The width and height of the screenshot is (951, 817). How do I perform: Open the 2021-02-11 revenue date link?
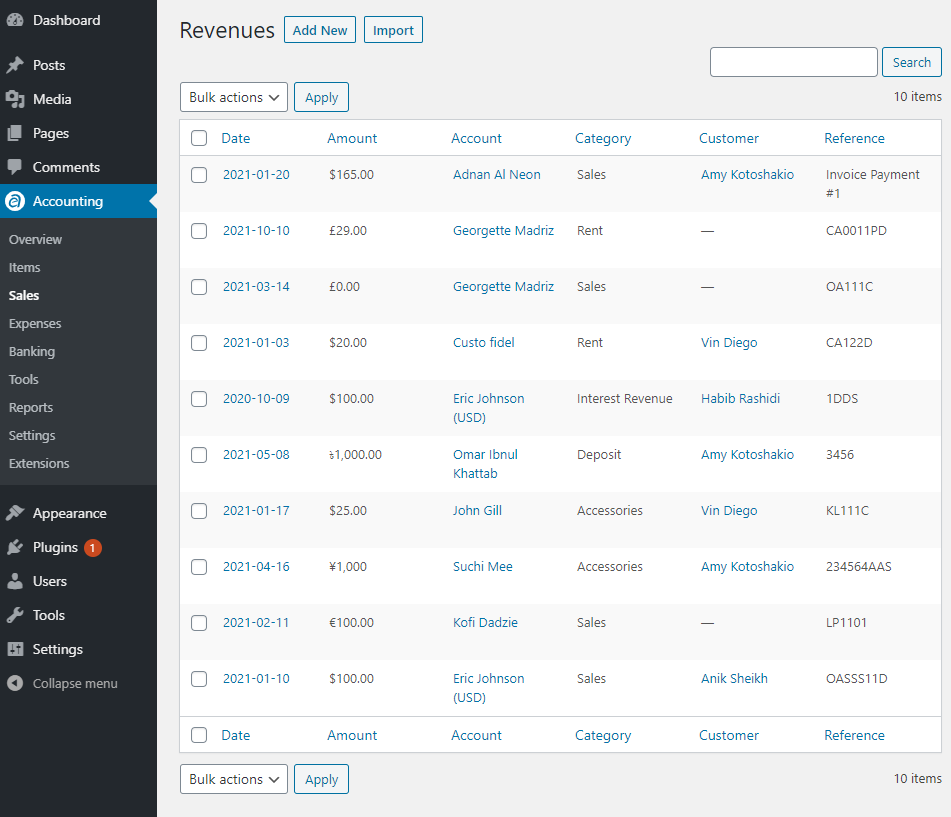pos(256,622)
